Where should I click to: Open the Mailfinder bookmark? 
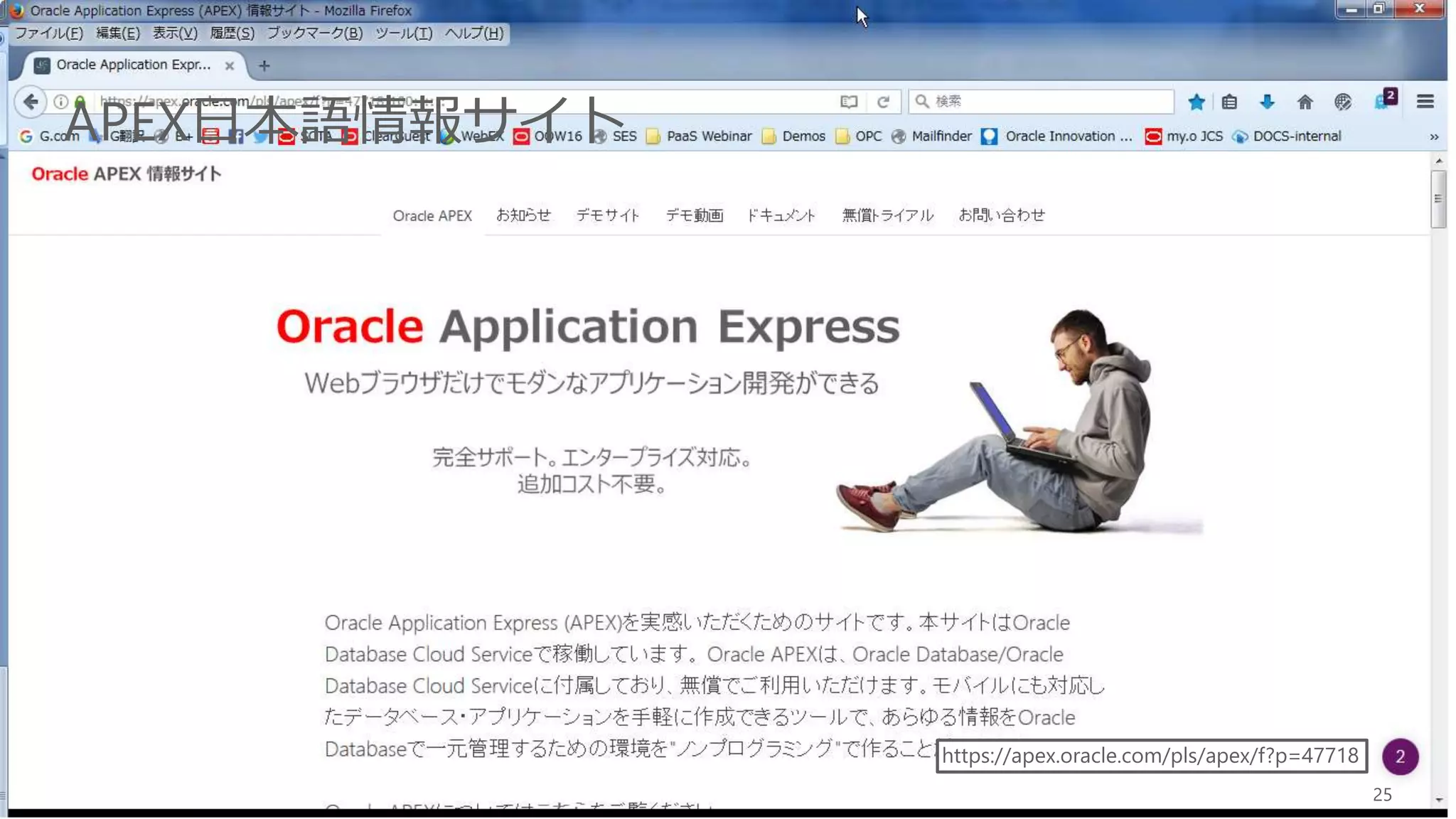[x=931, y=136]
